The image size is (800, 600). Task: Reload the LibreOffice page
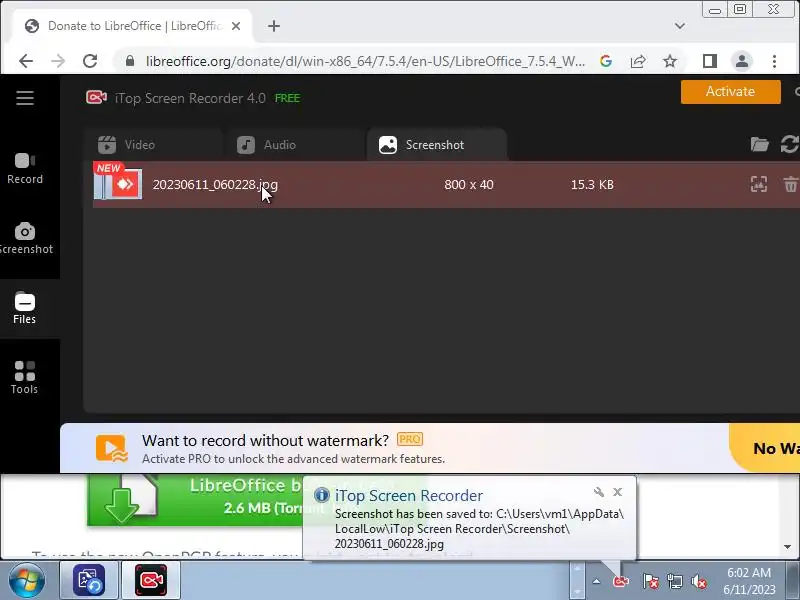point(90,61)
